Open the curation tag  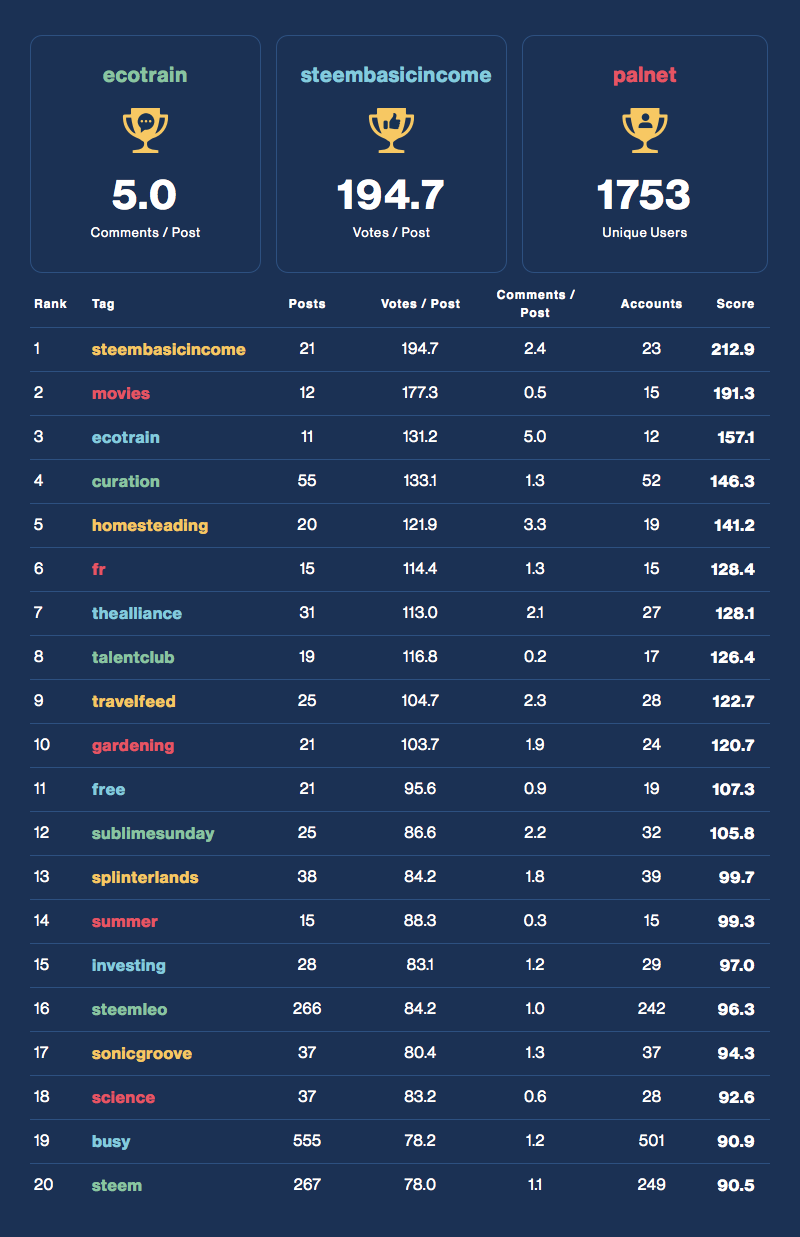pyautogui.click(x=126, y=482)
